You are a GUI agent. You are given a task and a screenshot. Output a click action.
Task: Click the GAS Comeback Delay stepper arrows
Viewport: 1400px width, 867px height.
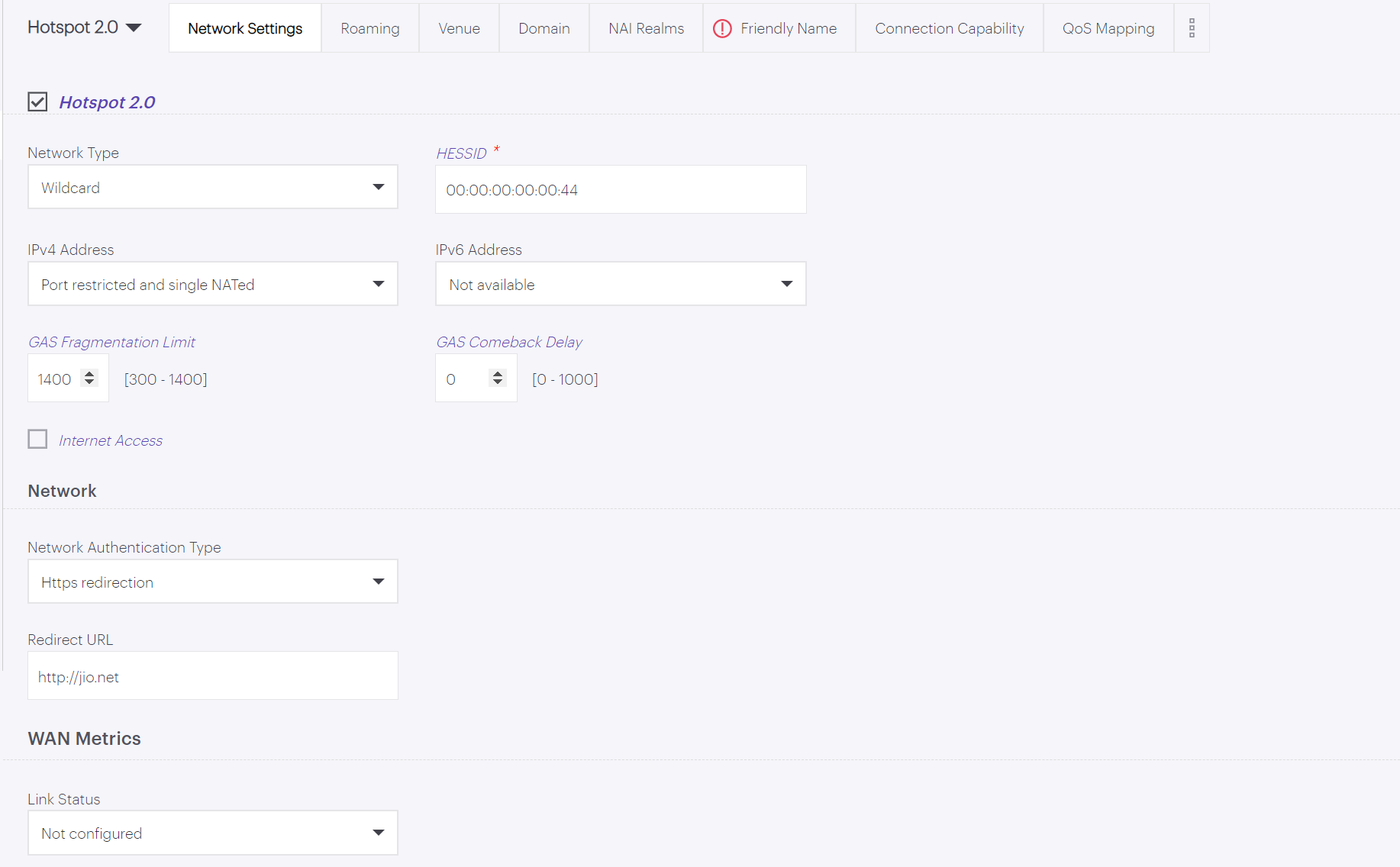(498, 379)
